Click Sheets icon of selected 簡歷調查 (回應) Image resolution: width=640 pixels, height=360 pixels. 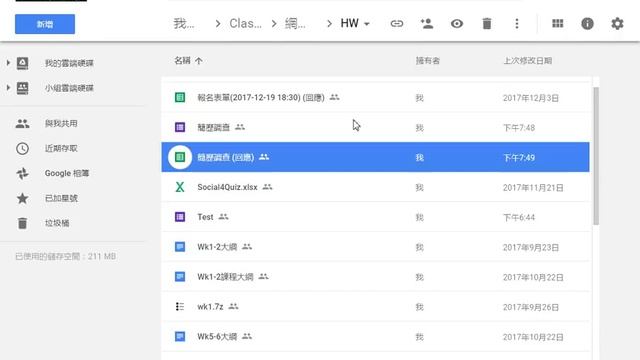tap(180, 157)
